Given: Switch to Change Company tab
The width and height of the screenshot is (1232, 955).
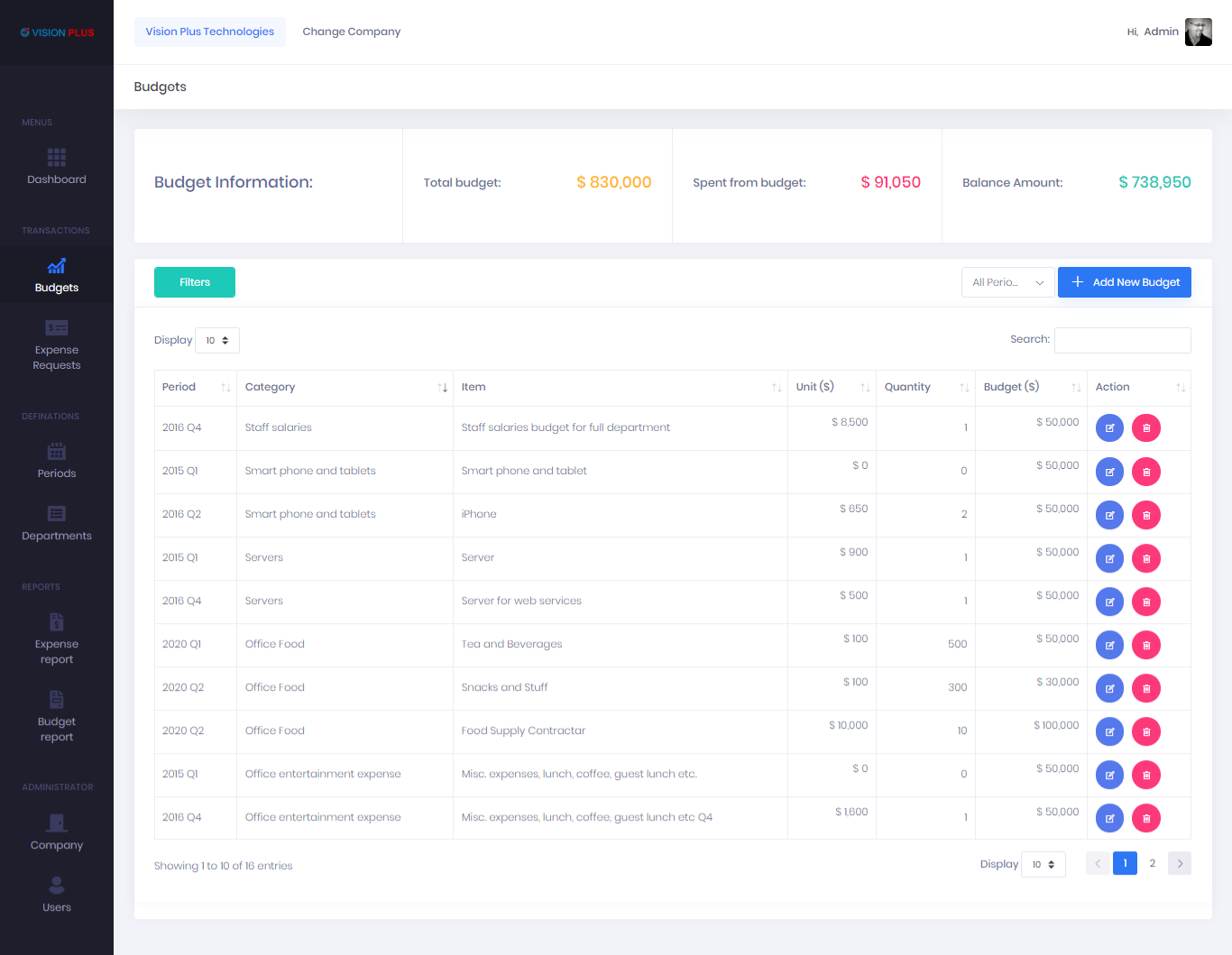Looking at the screenshot, I should click(351, 32).
